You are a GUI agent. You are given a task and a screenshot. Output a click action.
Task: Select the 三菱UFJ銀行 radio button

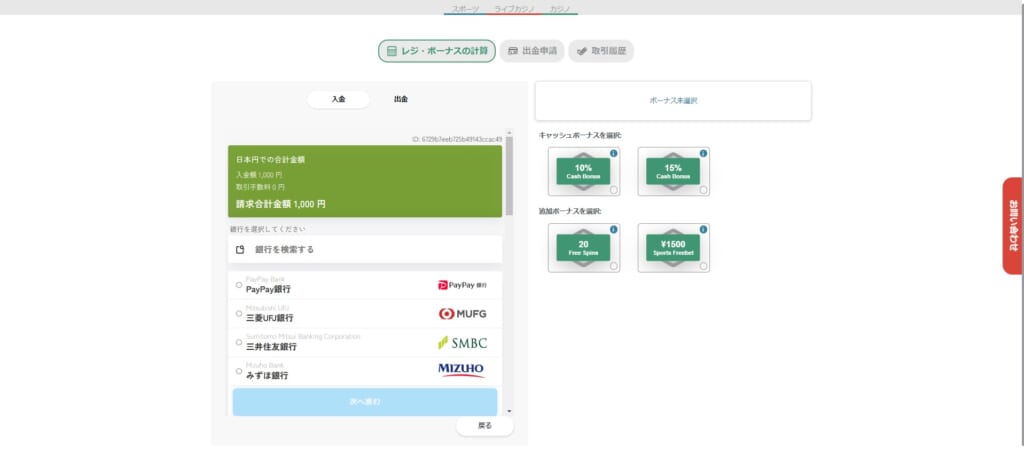click(x=239, y=313)
